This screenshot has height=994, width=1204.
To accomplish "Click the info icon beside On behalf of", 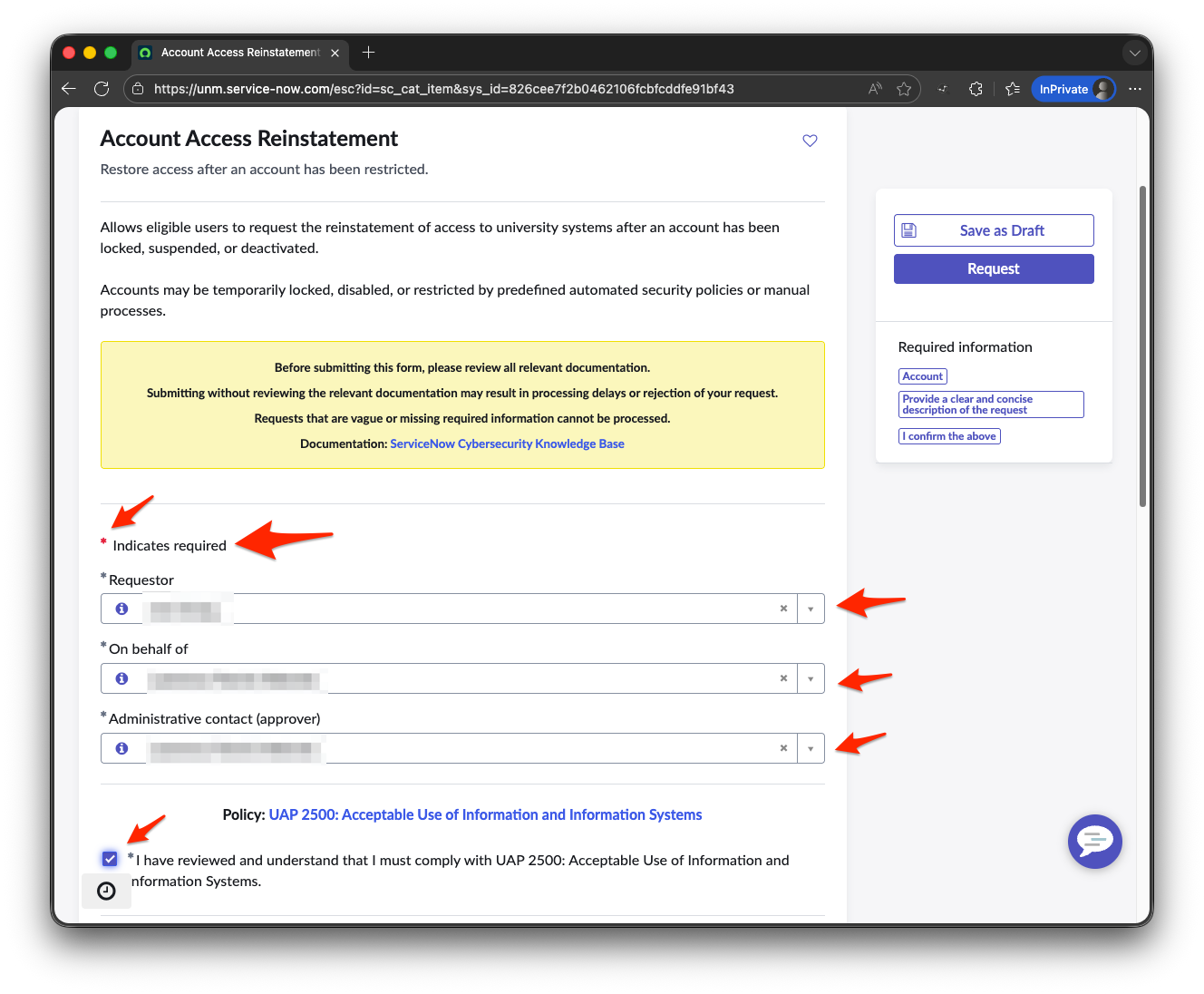I will click(x=121, y=677).
